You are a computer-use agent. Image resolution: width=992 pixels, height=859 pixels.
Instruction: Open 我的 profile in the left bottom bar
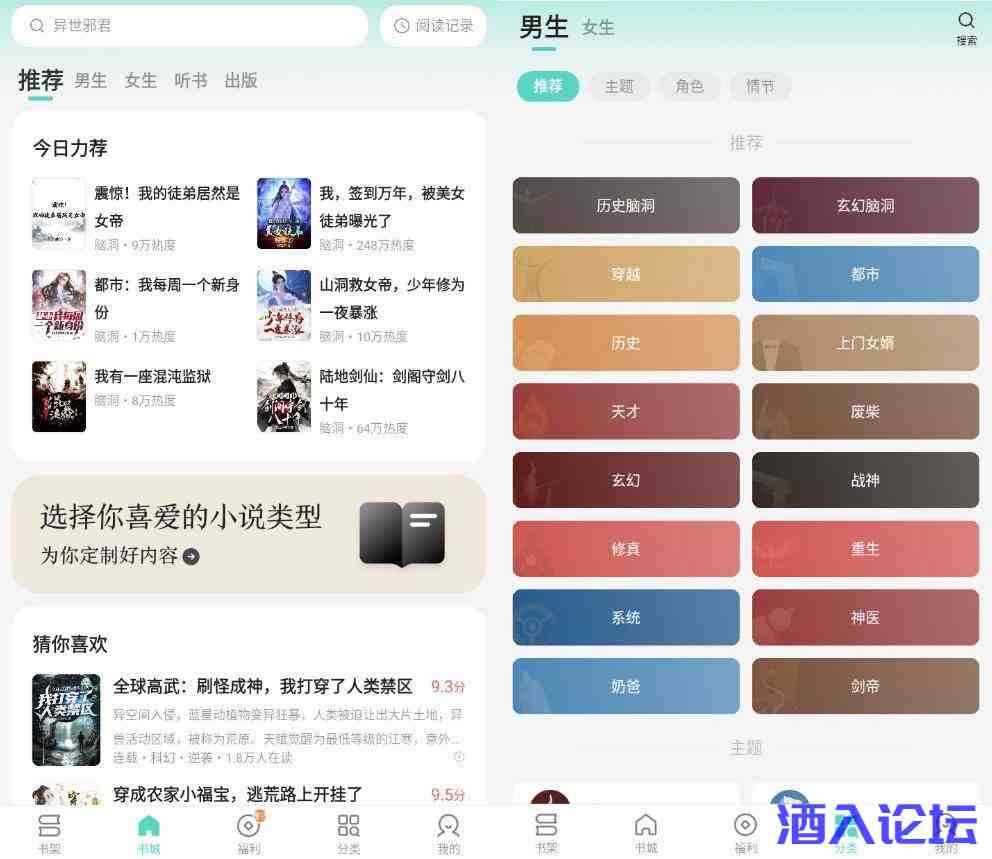coord(448,832)
